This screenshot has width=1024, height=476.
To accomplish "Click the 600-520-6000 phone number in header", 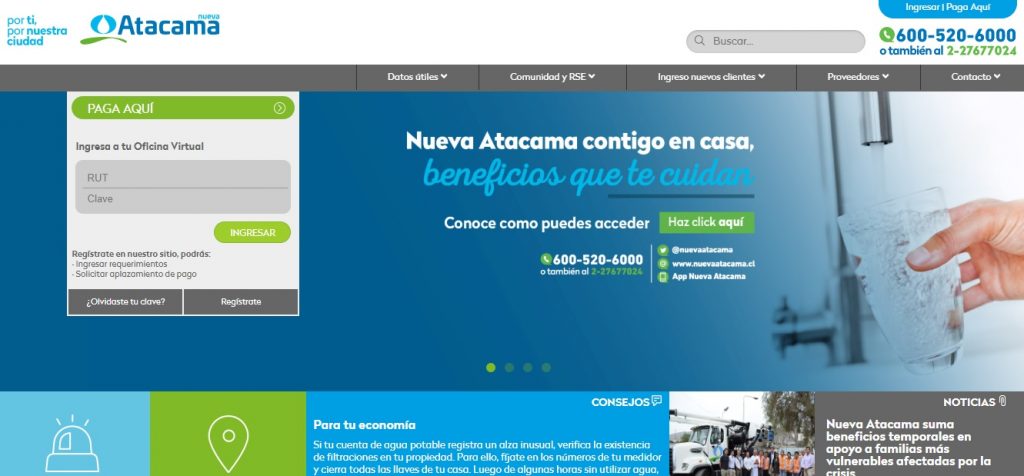I will 955,35.
